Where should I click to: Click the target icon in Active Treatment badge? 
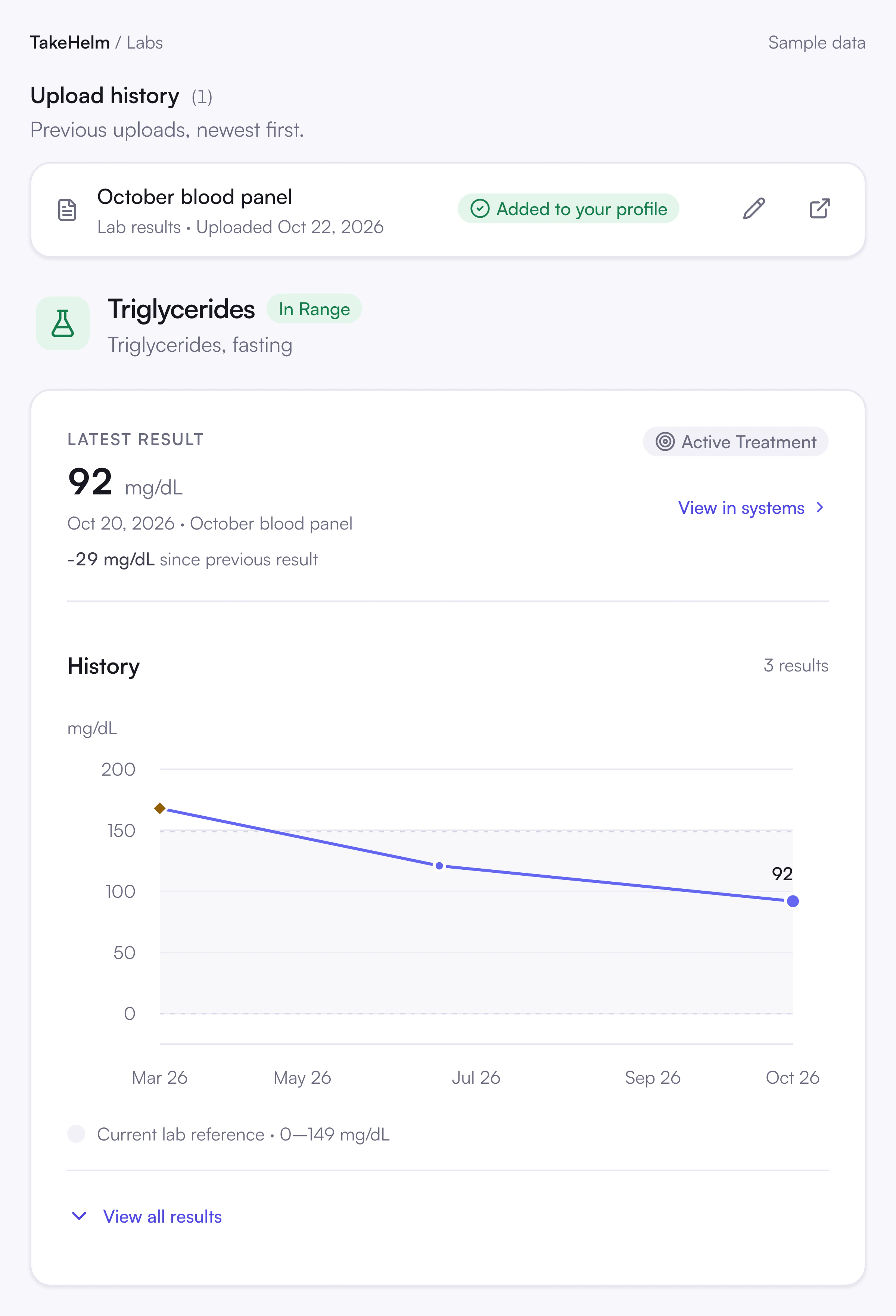pyautogui.click(x=665, y=441)
